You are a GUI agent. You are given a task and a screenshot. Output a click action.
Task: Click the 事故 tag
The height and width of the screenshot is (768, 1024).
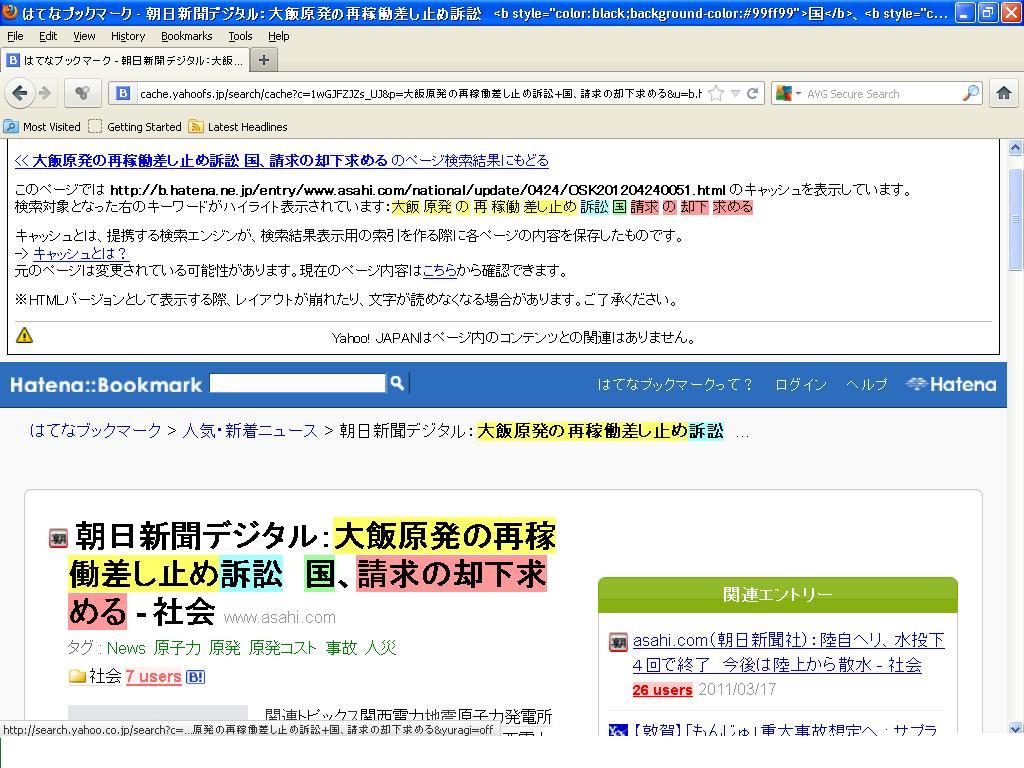[x=342, y=648]
